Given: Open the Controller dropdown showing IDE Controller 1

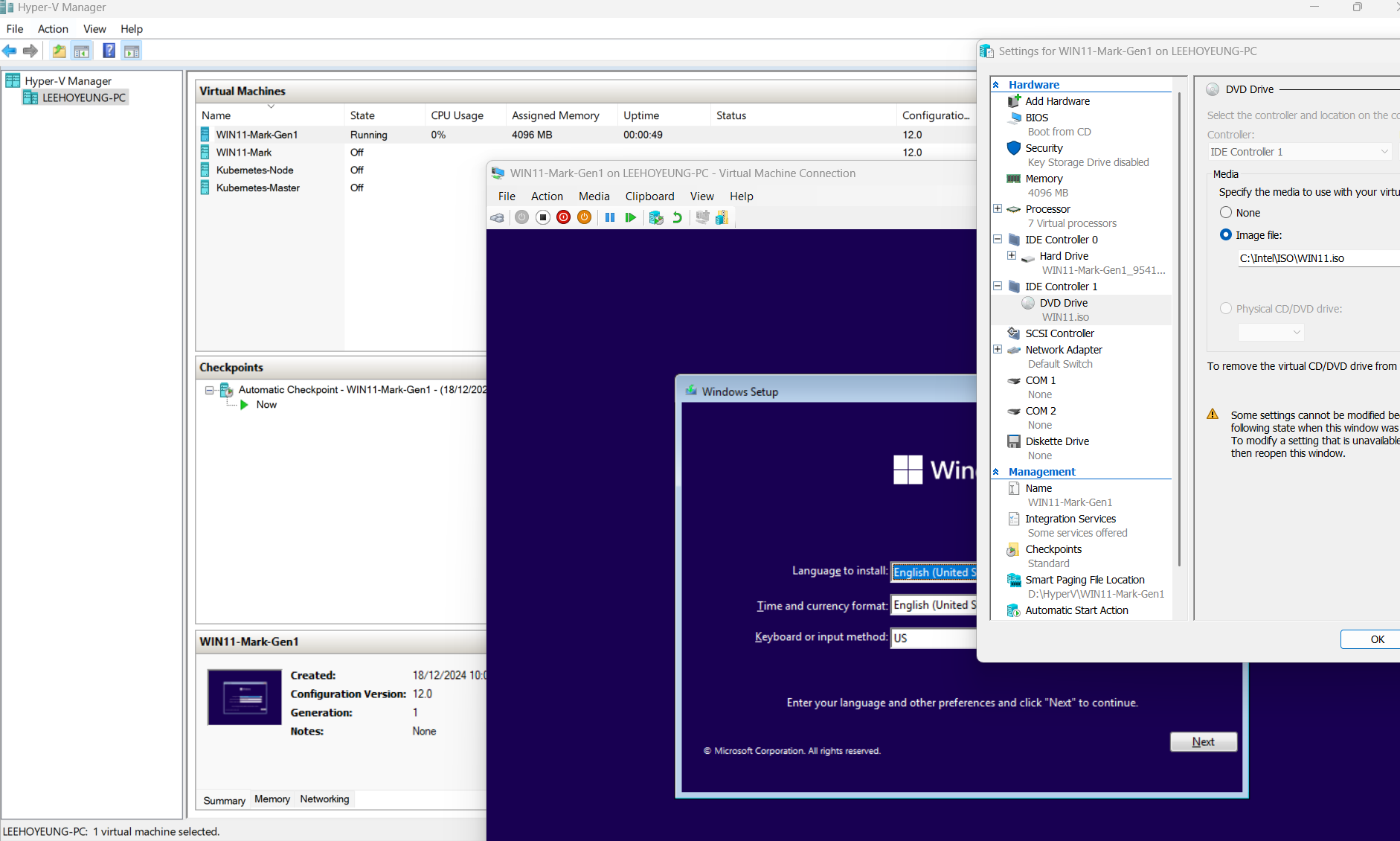Looking at the screenshot, I should (x=1300, y=152).
